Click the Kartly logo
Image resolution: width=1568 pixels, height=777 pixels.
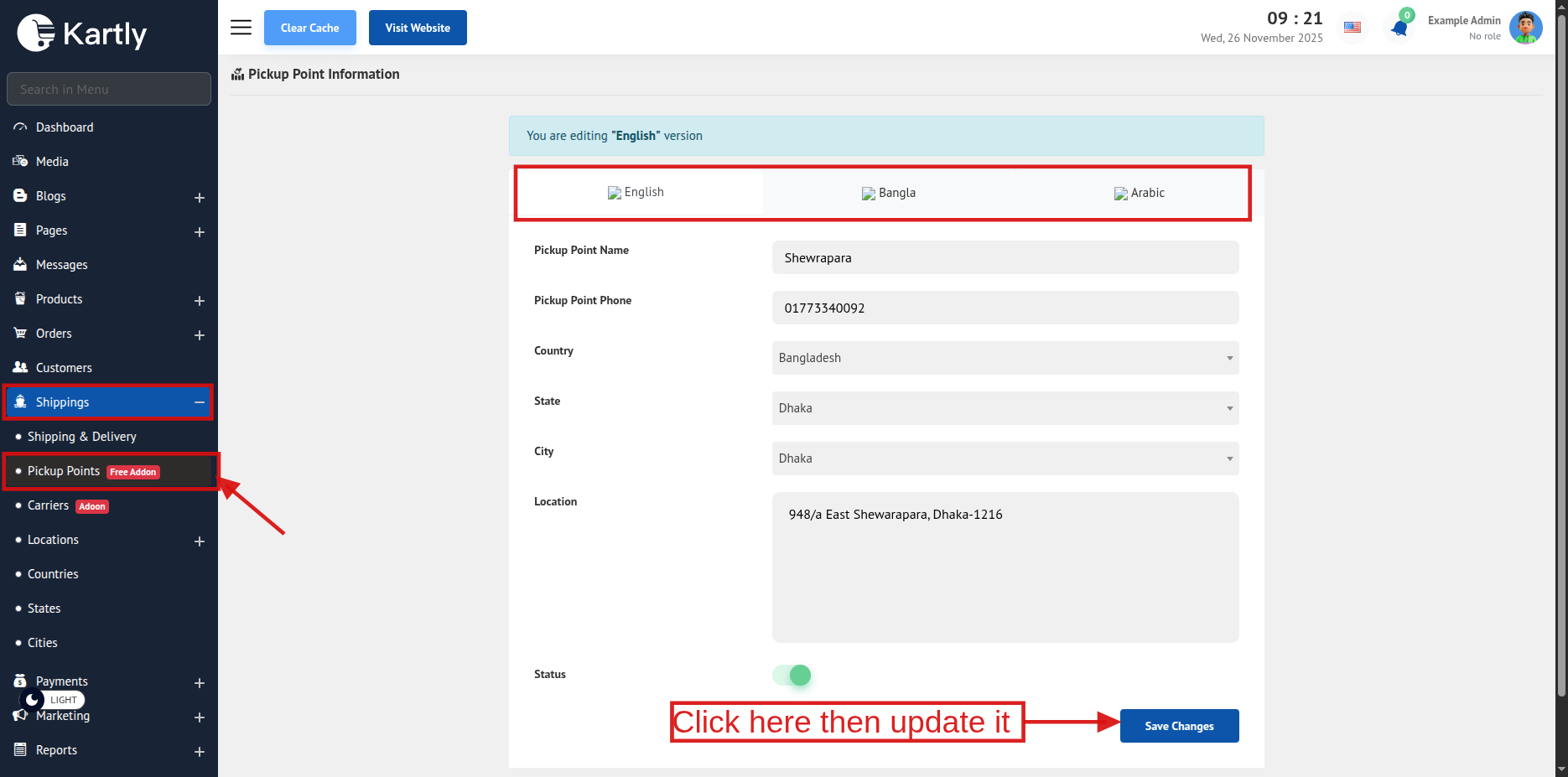pos(82,34)
